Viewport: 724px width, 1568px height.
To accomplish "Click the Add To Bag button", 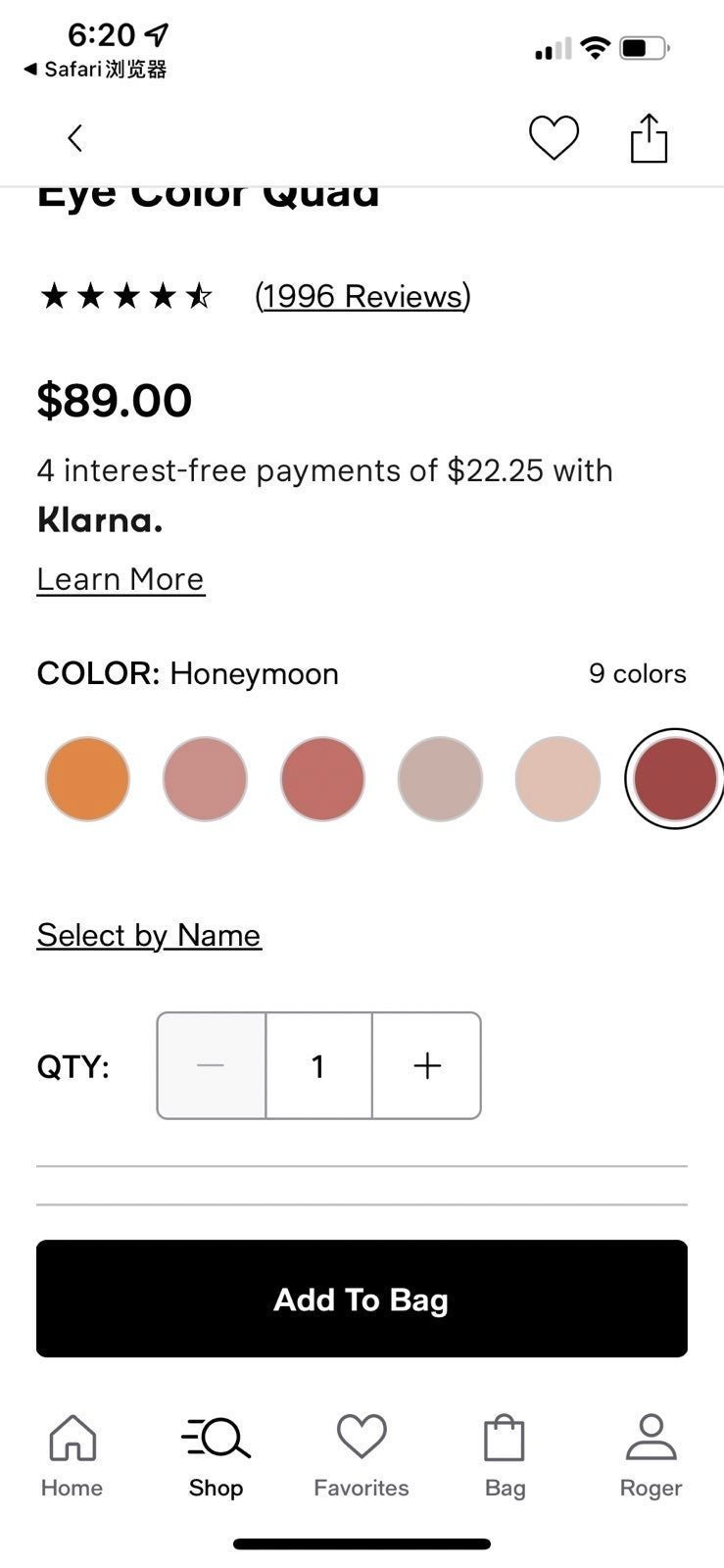I will [x=362, y=1298].
